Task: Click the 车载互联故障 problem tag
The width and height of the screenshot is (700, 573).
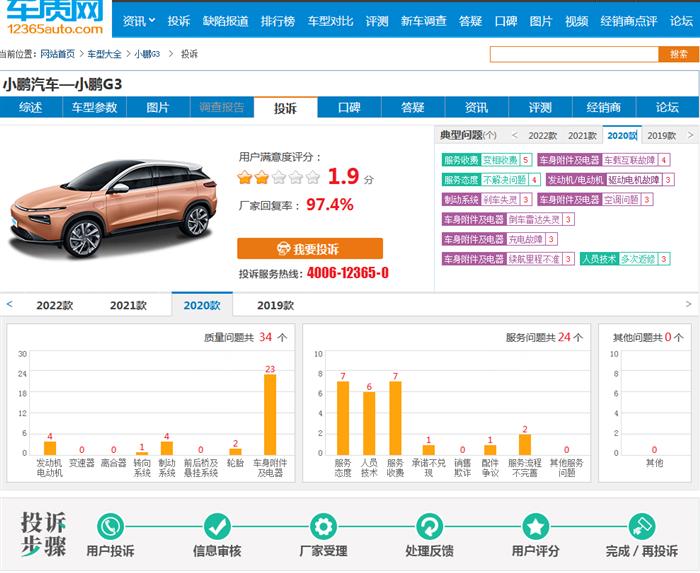Action: tap(629, 160)
